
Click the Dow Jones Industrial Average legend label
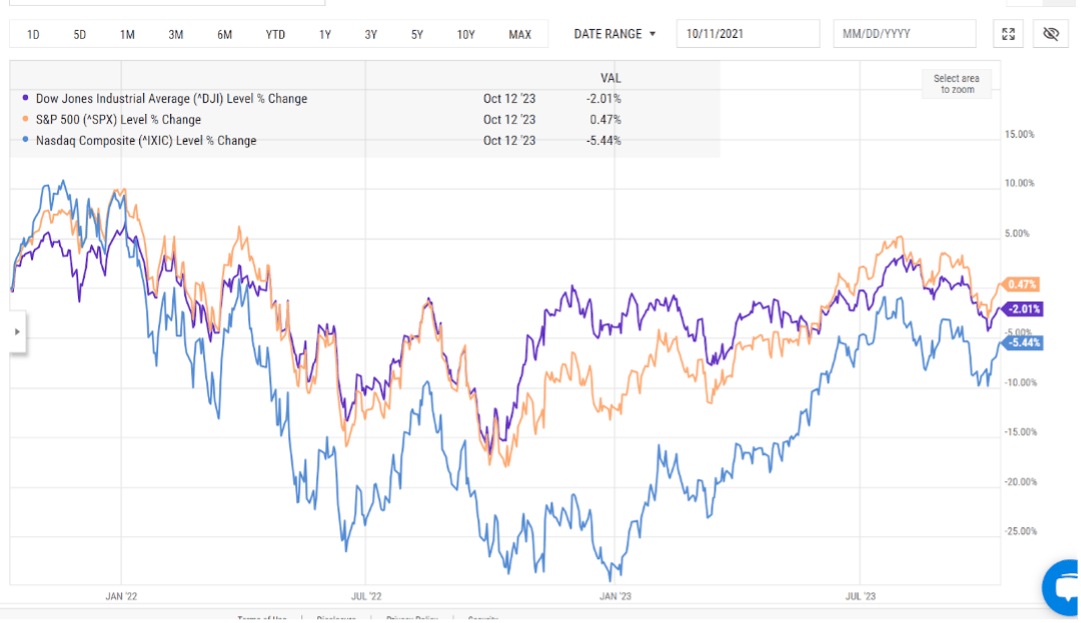pos(171,99)
